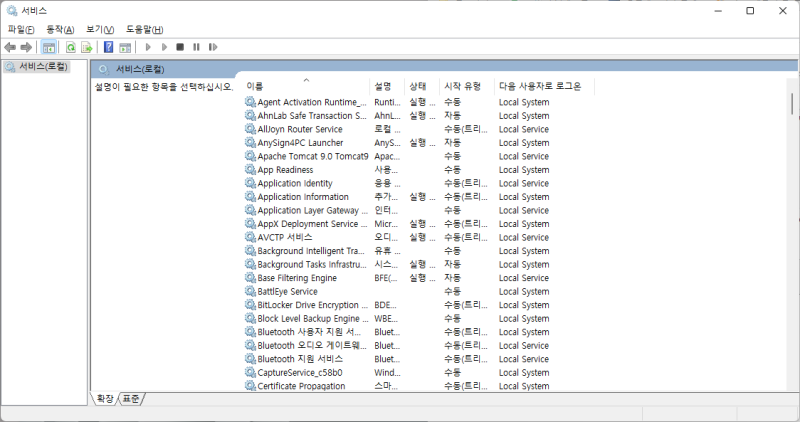Select the AppX Deployment Service gear icon
The image size is (800, 422).
pyautogui.click(x=250, y=224)
